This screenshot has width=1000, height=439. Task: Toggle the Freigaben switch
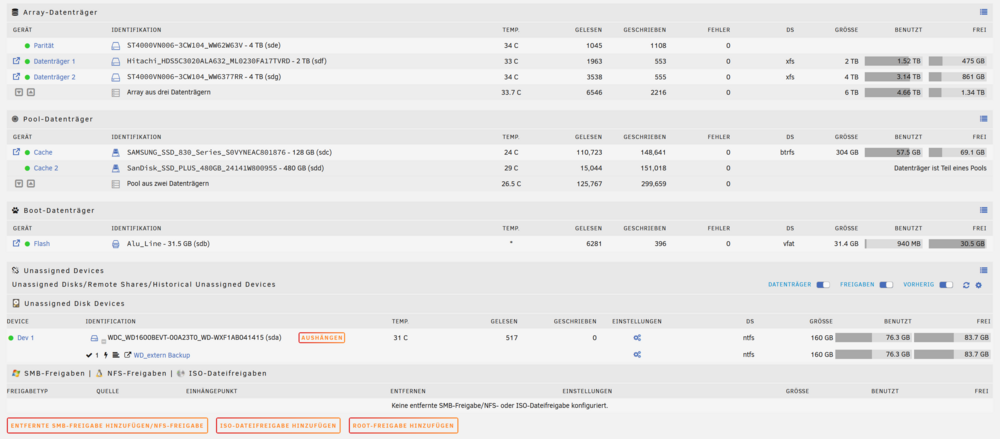pyautogui.click(x=886, y=285)
